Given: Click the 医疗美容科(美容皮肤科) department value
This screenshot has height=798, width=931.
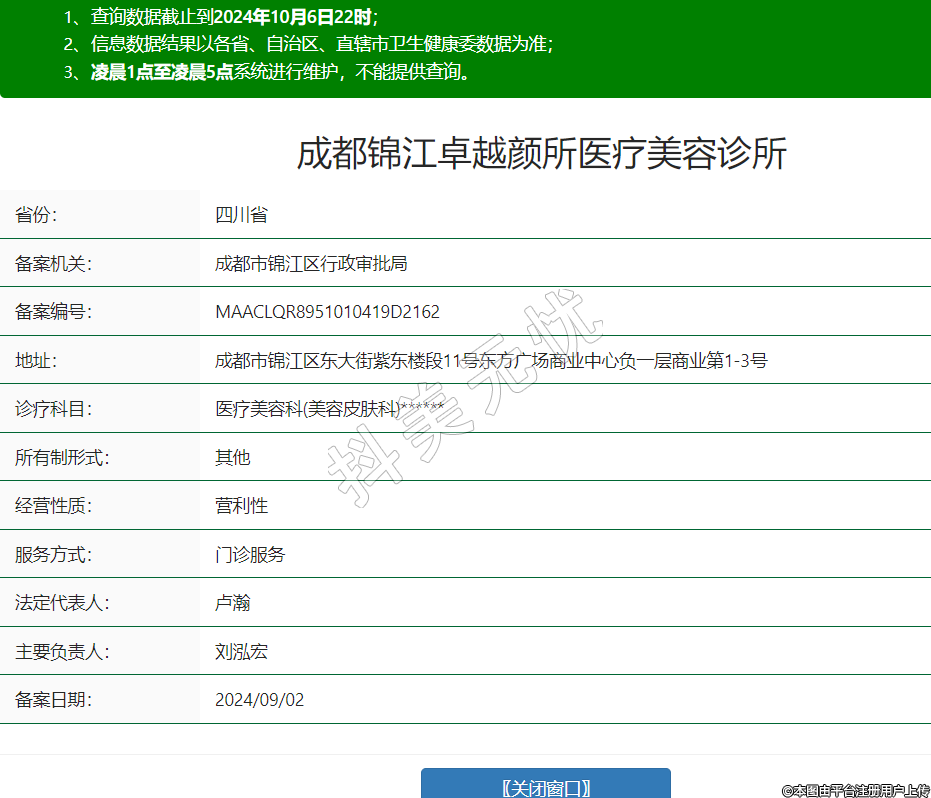Looking at the screenshot, I should pyautogui.click(x=308, y=409).
